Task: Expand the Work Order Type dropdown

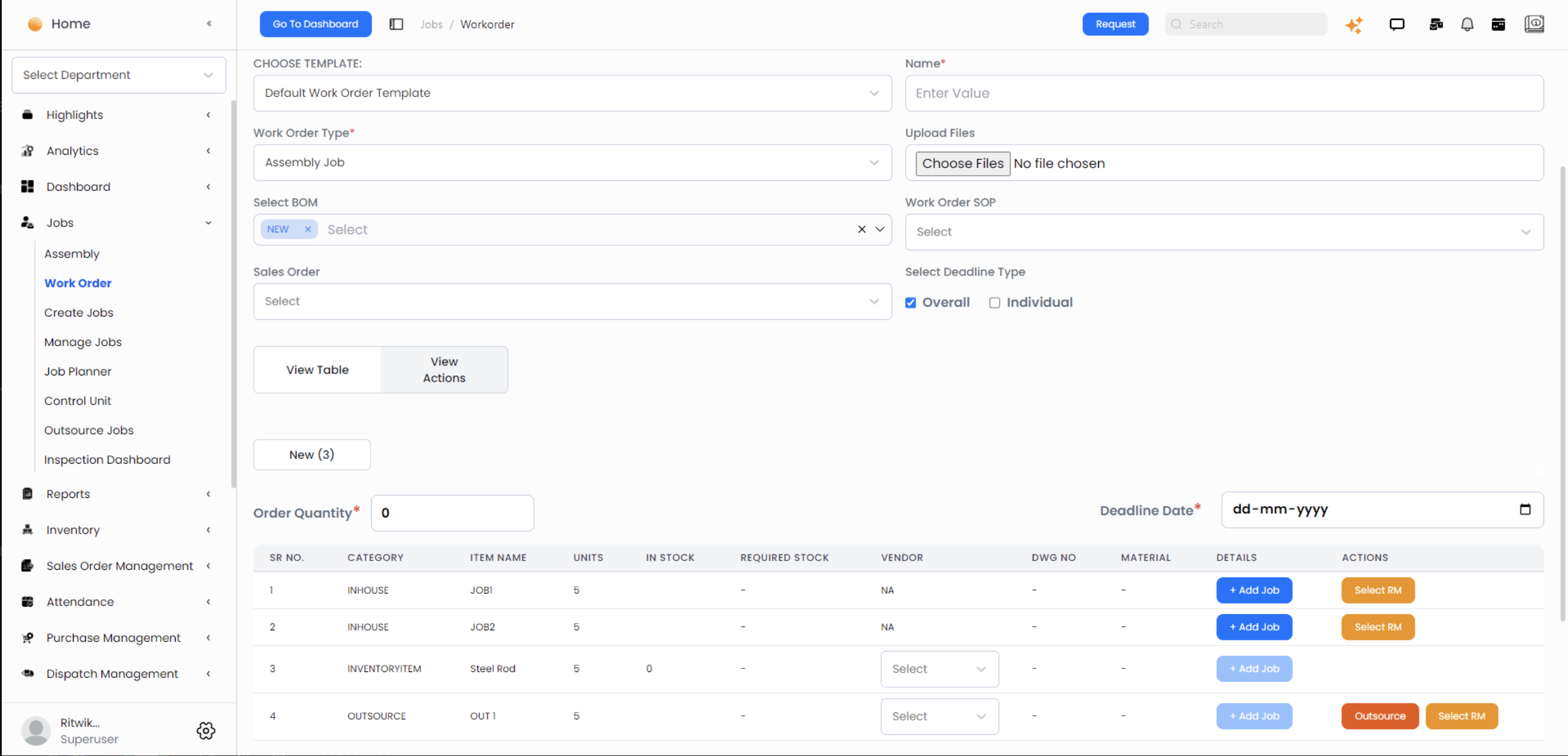Action: click(572, 162)
